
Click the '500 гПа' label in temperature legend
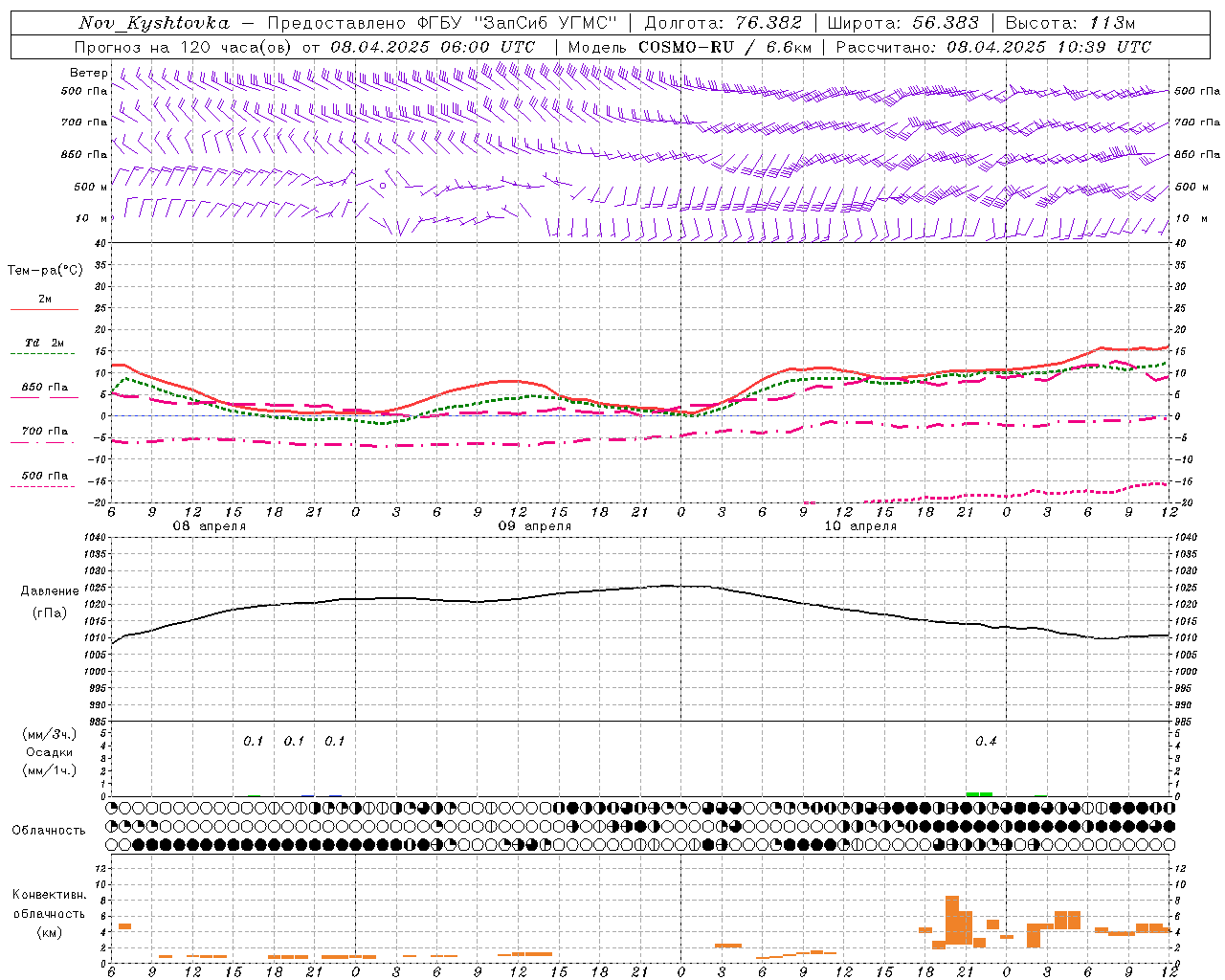(45, 476)
